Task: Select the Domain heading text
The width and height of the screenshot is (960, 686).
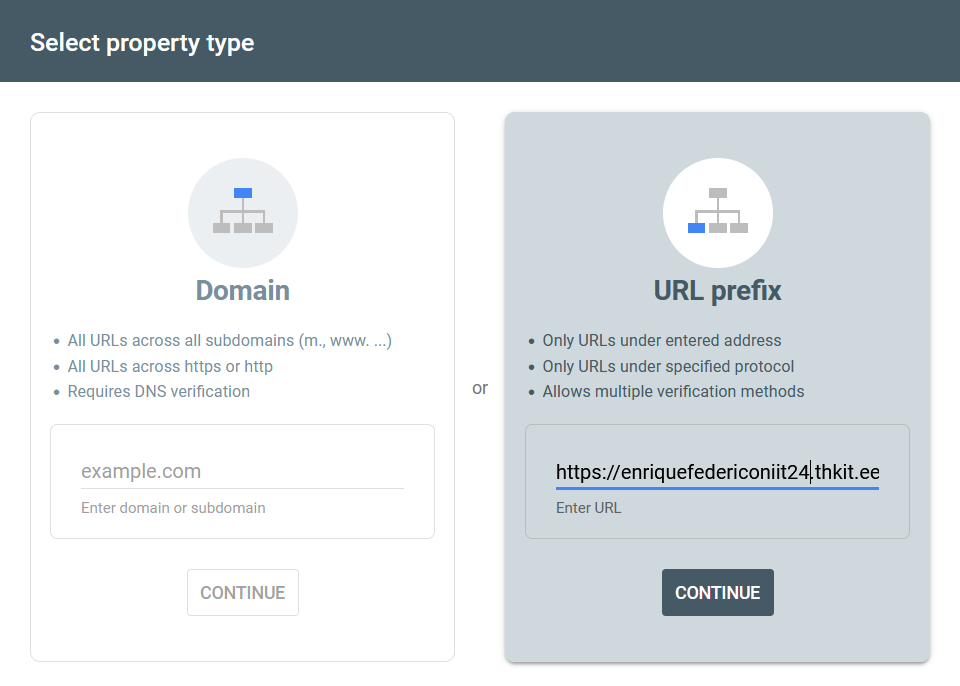Action: (243, 291)
